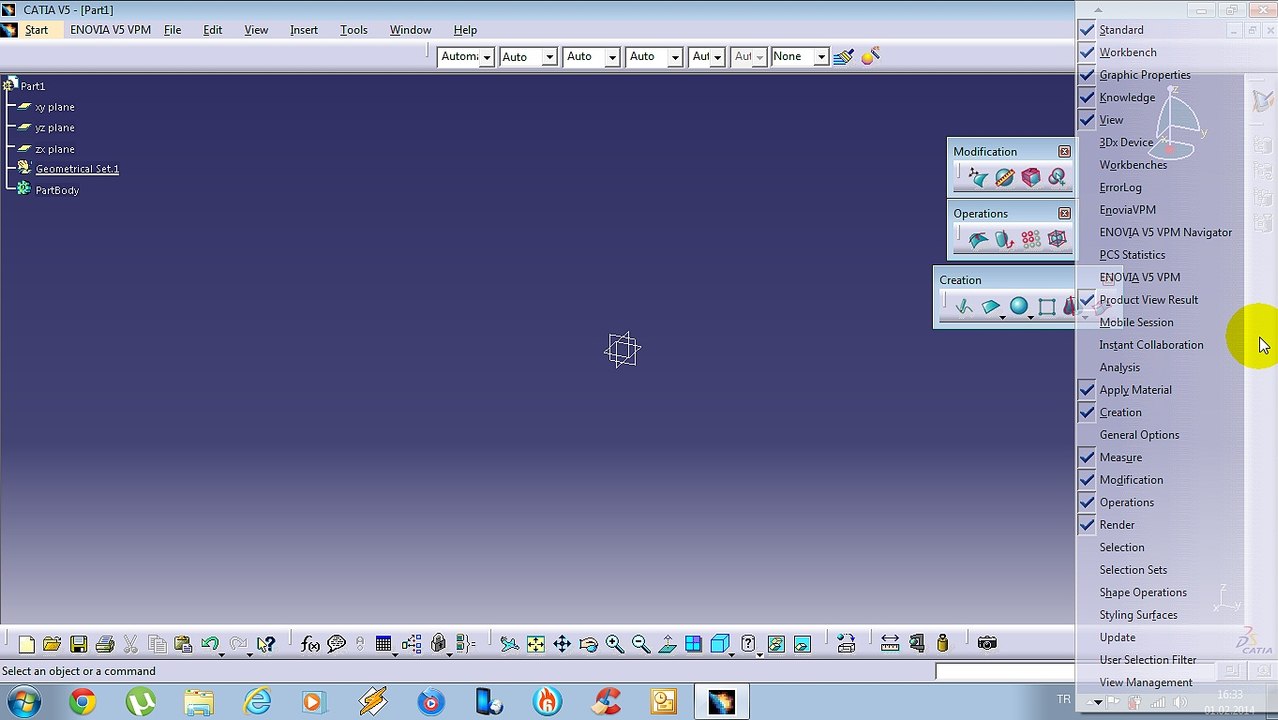Expand the Undo history arrow
The image size is (1278, 720).
[221, 654]
